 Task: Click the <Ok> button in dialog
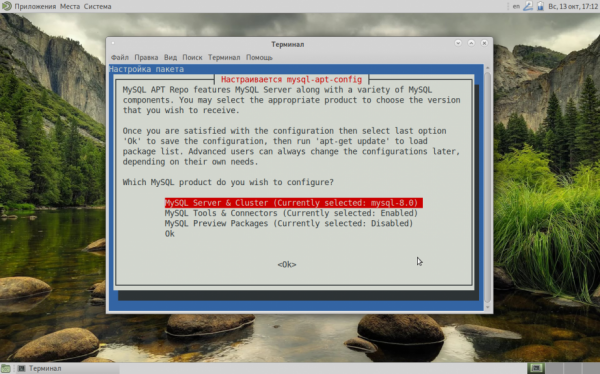click(287, 265)
